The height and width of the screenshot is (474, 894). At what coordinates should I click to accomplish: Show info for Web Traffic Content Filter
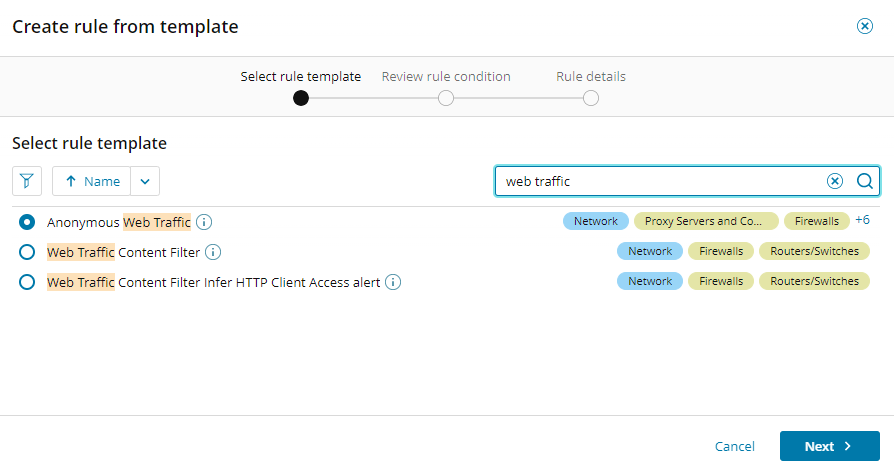[213, 252]
